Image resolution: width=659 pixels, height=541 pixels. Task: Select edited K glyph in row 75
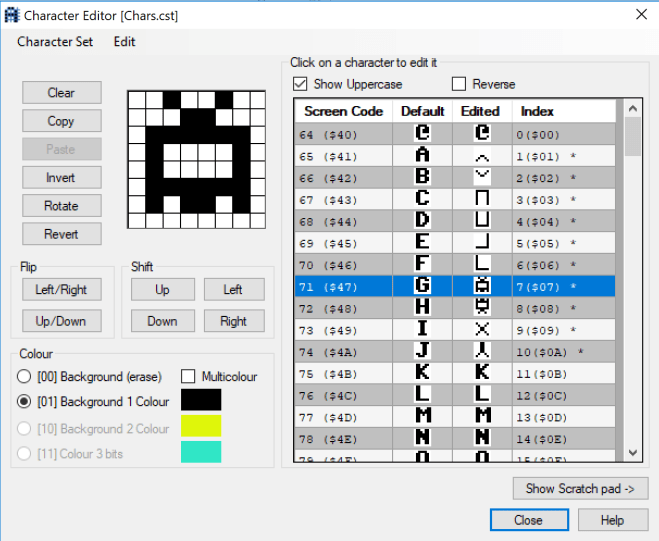pos(482,374)
